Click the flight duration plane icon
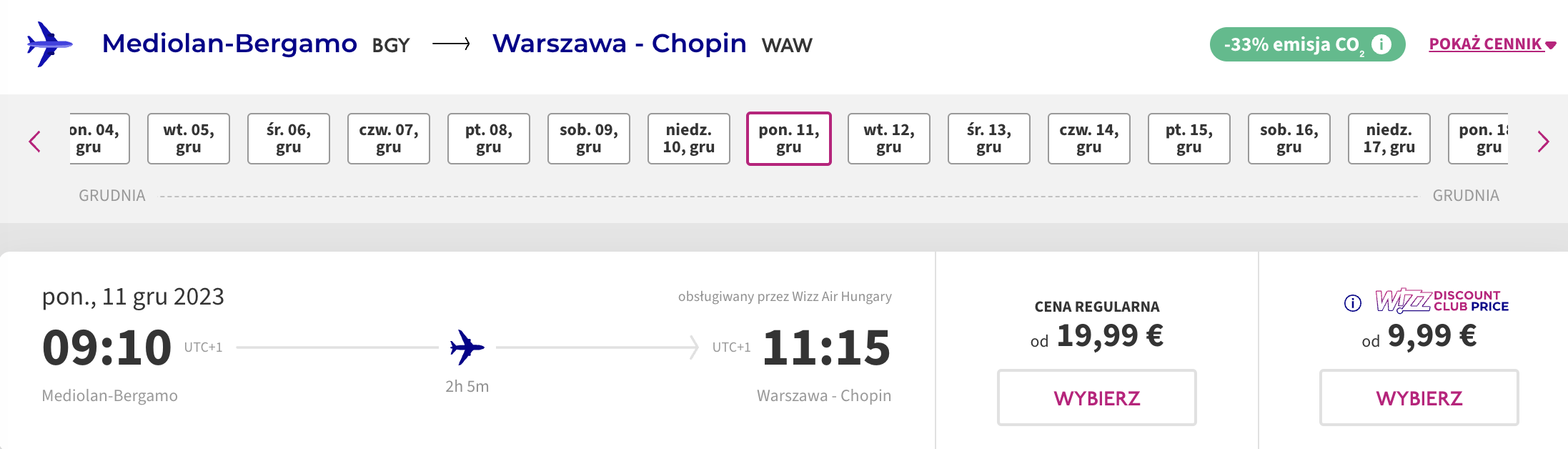This screenshot has width=1568, height=449. (x=467, y=347)
